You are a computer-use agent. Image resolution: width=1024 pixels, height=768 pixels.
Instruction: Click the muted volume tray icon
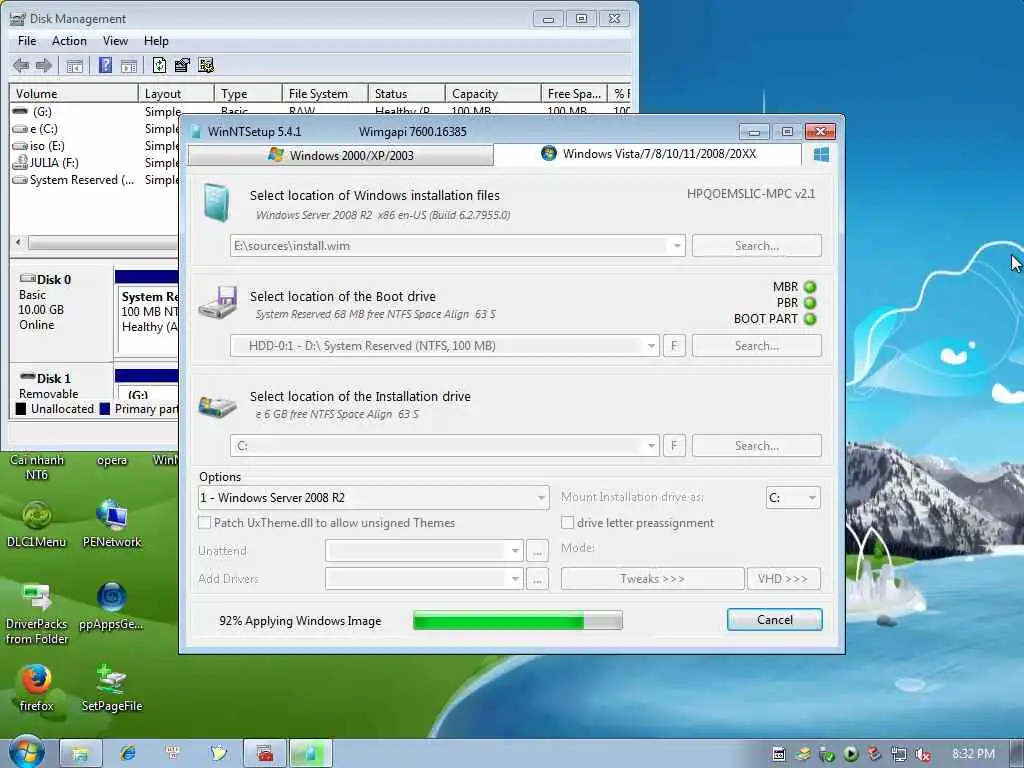point(923,754)
